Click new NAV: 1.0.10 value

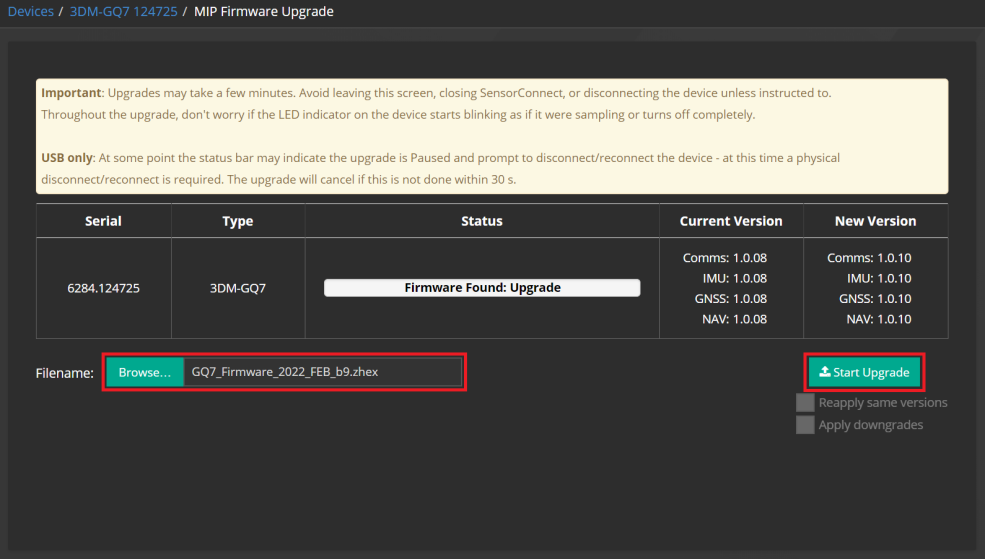(x=879, y=319)
